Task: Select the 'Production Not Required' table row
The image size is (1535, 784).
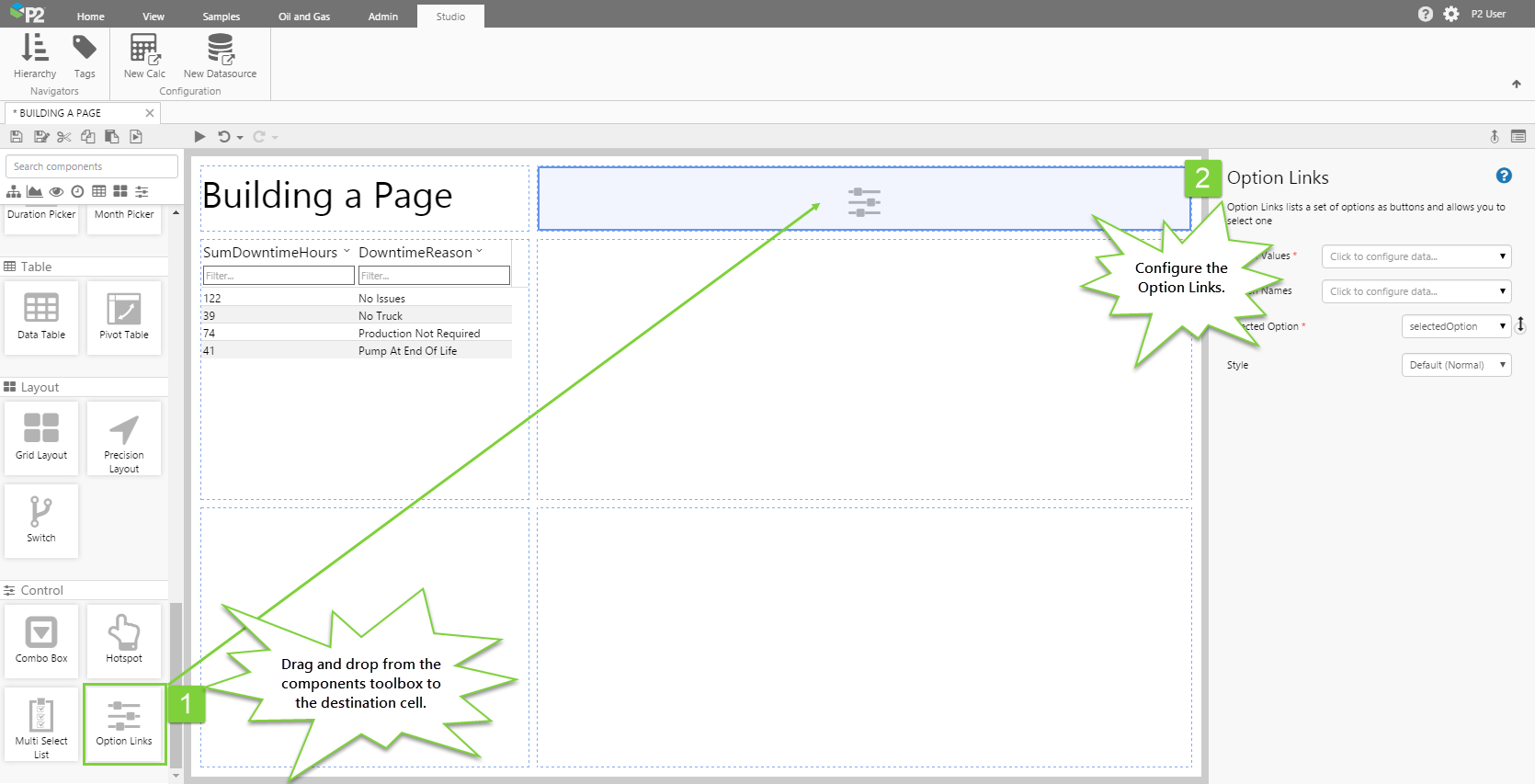Action: point(357,333)
